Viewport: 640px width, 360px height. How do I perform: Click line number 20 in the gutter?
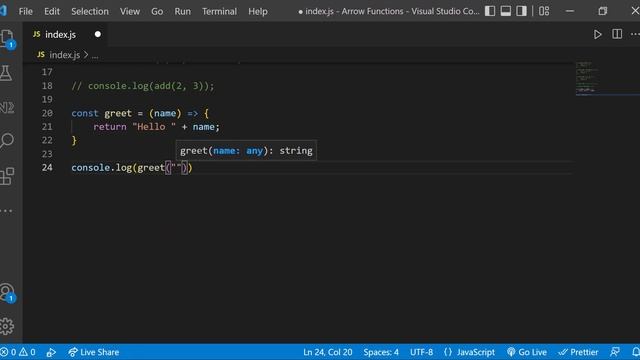click(x=47, y=113)
